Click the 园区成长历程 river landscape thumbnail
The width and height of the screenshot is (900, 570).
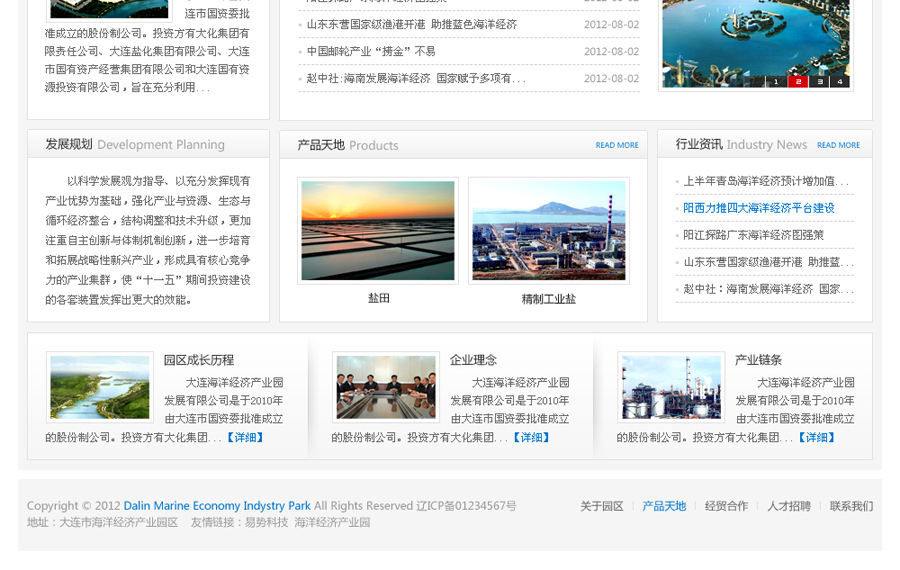[100, 387]
